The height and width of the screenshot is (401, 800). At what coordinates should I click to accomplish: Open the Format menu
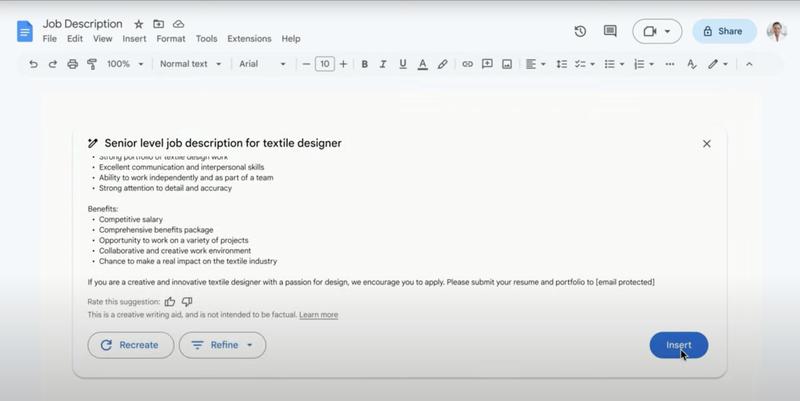(171, 39)
